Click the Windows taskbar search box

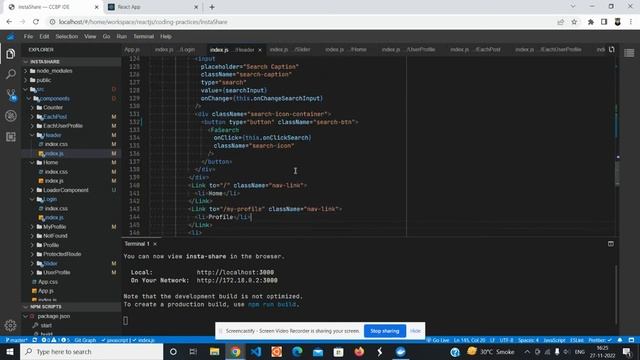point(91,351)
